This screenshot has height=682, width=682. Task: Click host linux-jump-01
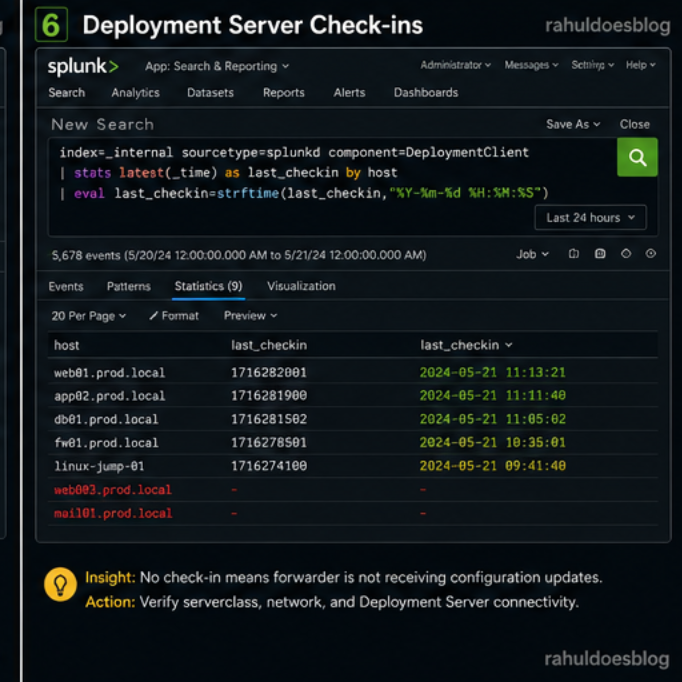(99, 466)
